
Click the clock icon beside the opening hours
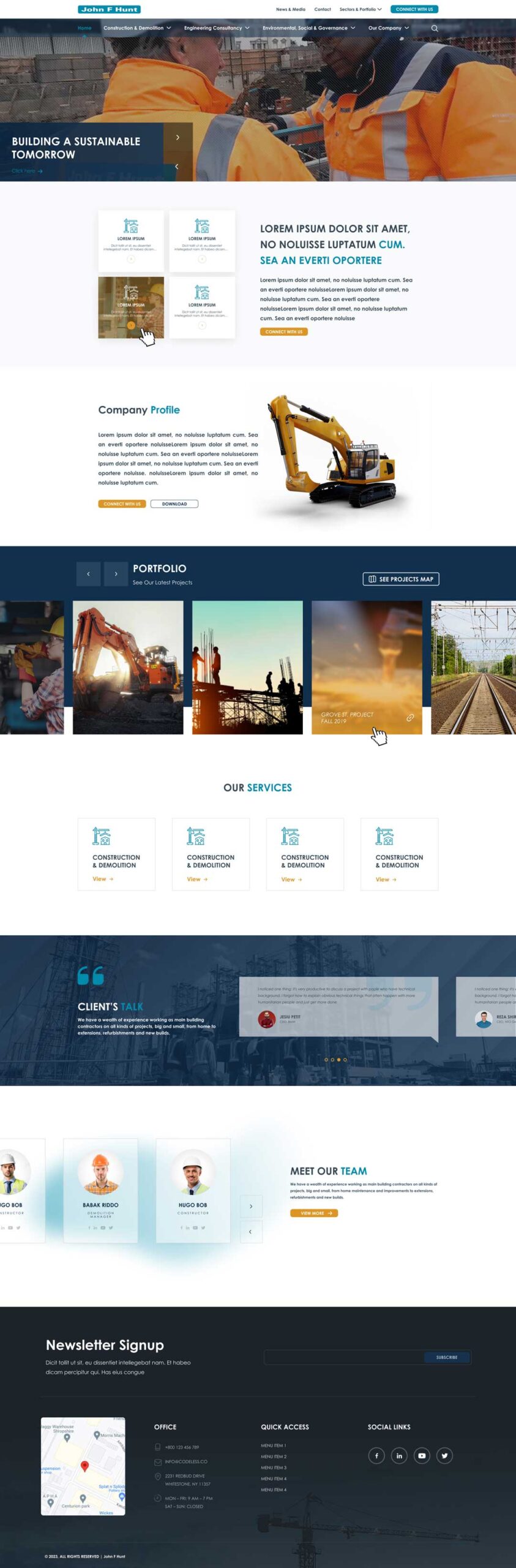(158, 1498)
